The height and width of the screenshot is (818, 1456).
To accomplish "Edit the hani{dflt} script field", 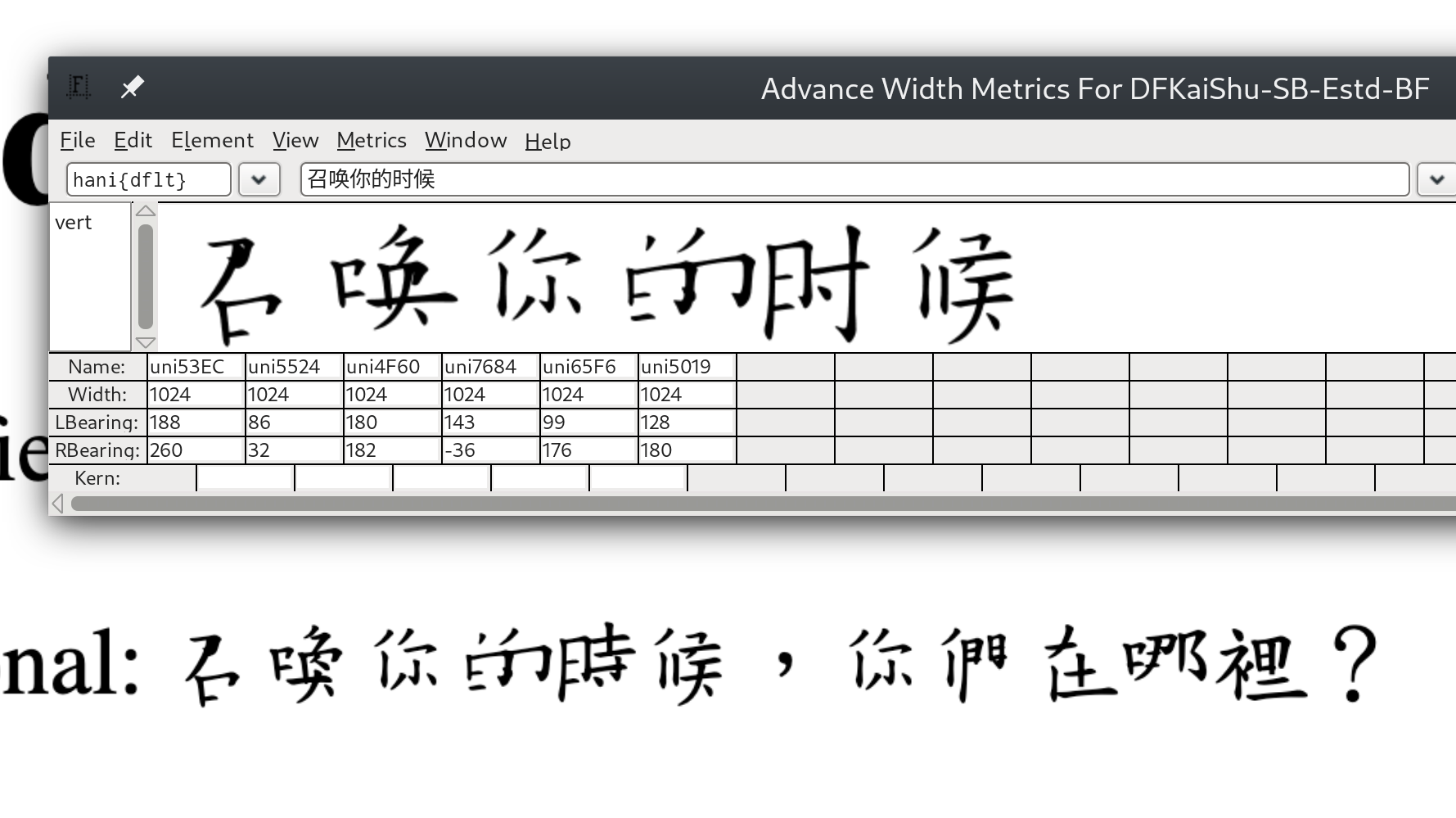I will 147,179.
